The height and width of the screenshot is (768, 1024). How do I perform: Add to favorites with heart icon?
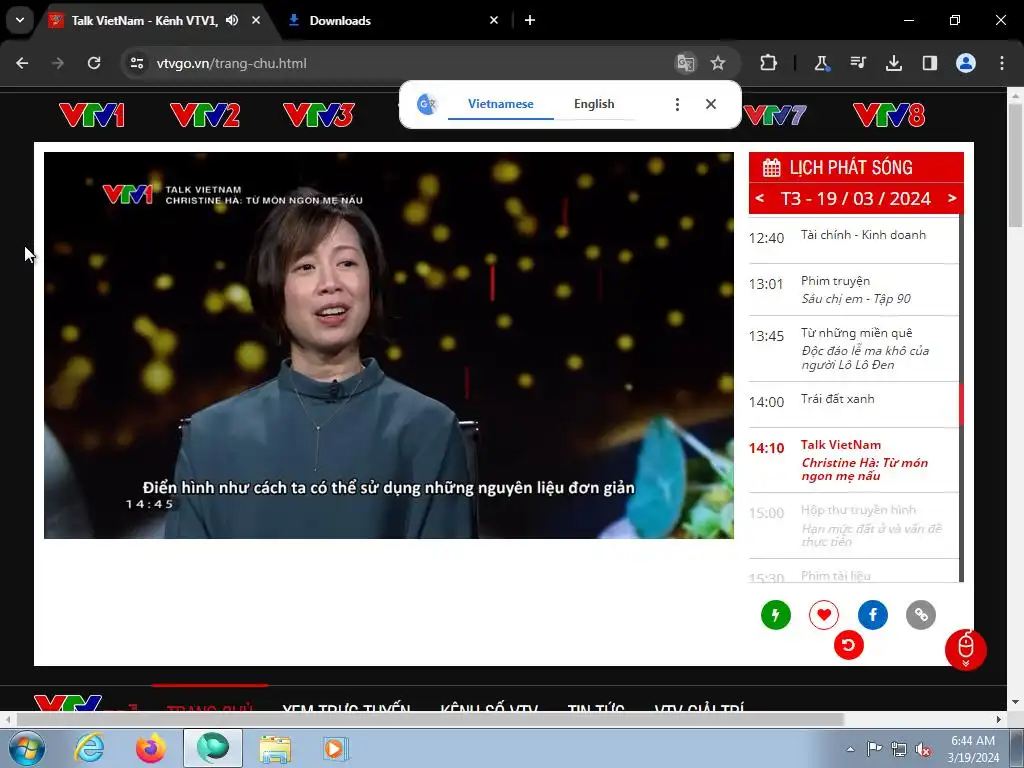click(x=824, y=615)
